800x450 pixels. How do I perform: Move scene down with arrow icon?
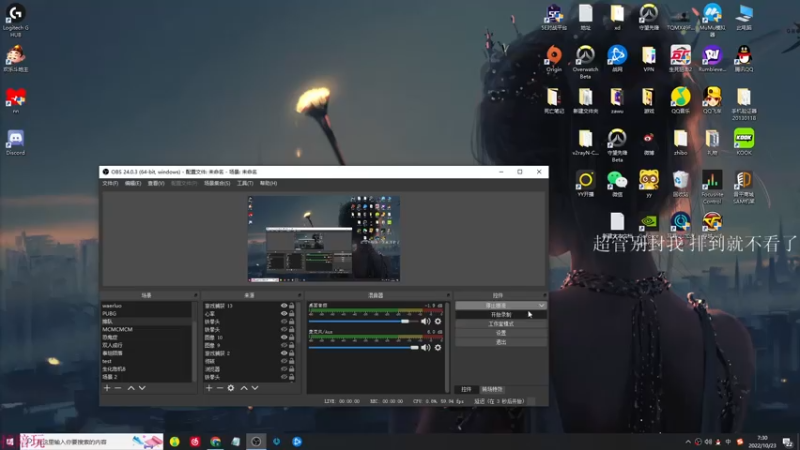(x=142, y=388)
